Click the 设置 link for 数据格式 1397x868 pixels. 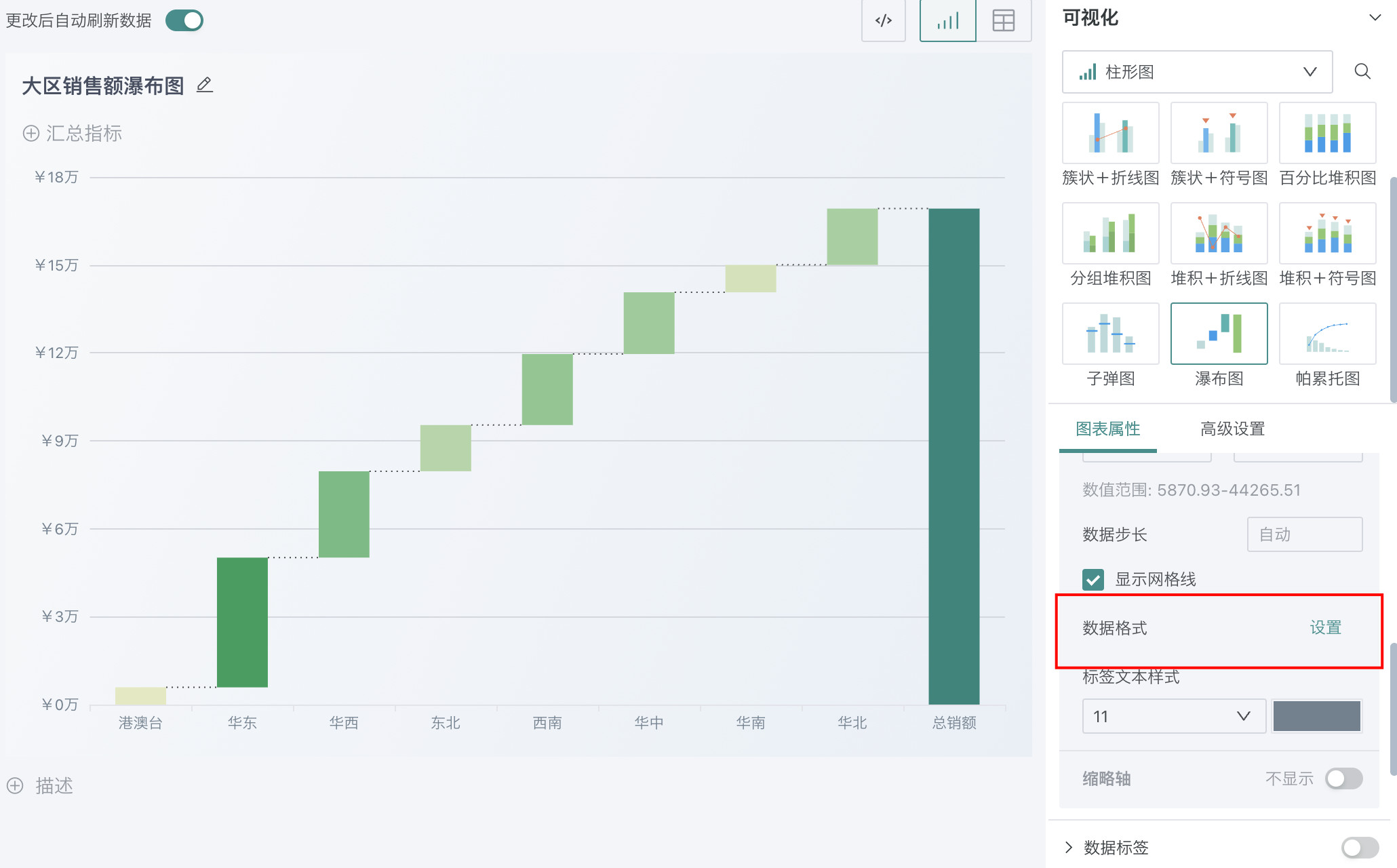[1325, 627]
